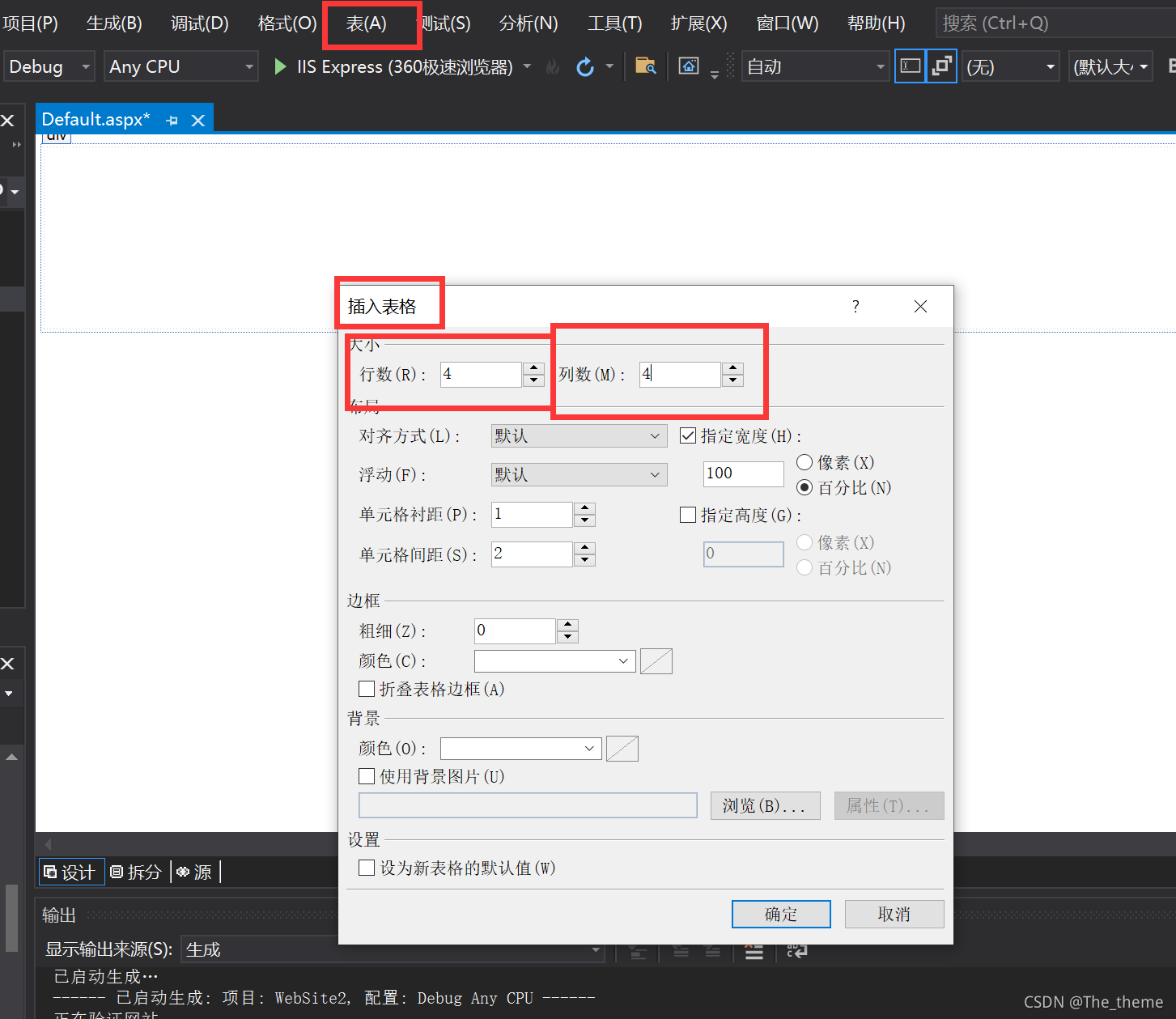The height and width of the screenshot is (1019, 1176).
Task: Increase 行数(R) with up stepper
Action: (533, 368)
